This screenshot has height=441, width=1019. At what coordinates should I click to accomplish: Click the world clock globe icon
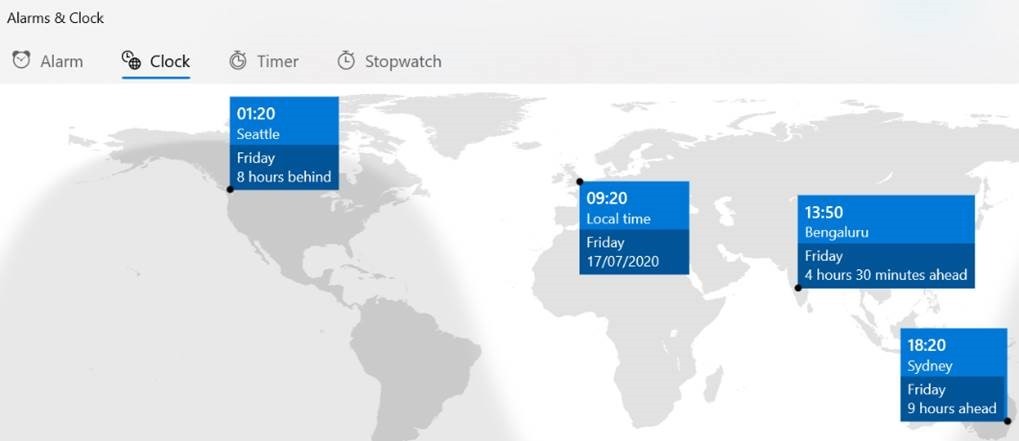tap(131, 60)
